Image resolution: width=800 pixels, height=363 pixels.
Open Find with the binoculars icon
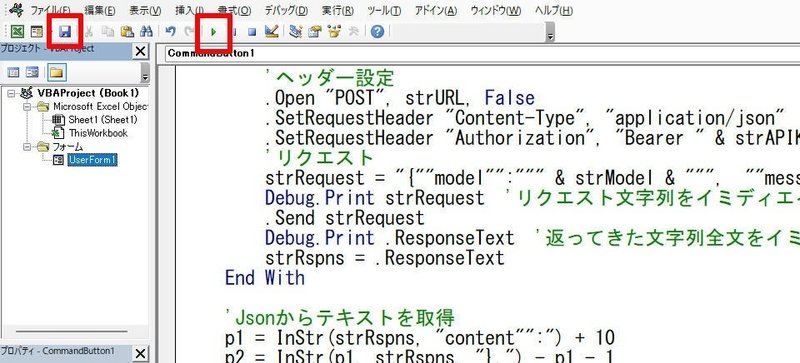pos(146,32)
